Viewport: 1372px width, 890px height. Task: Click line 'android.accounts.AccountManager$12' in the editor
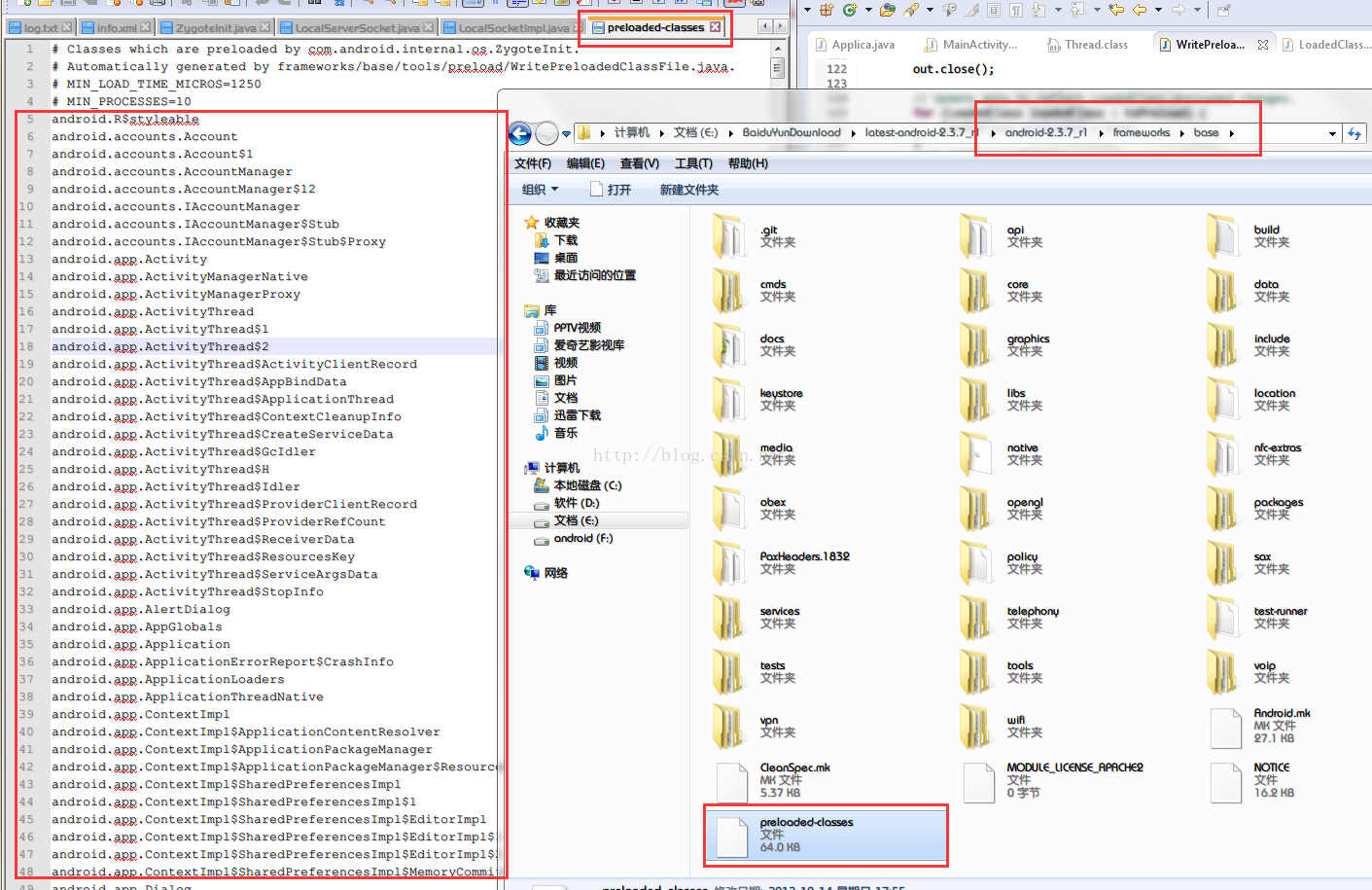pyautogui.click(x=184, y=190)
